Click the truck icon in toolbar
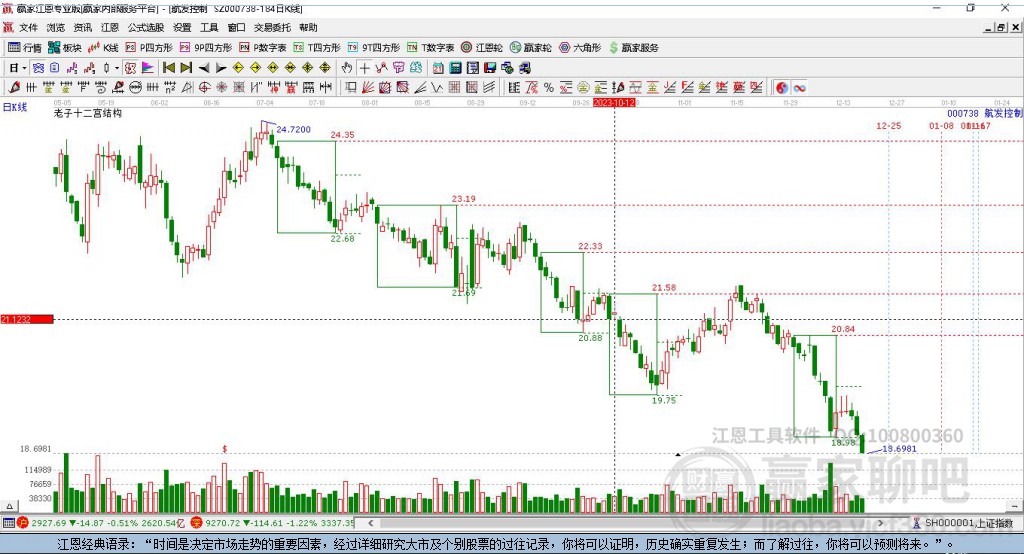Viewport: 1024px width, 554px height. coord(524,68)
